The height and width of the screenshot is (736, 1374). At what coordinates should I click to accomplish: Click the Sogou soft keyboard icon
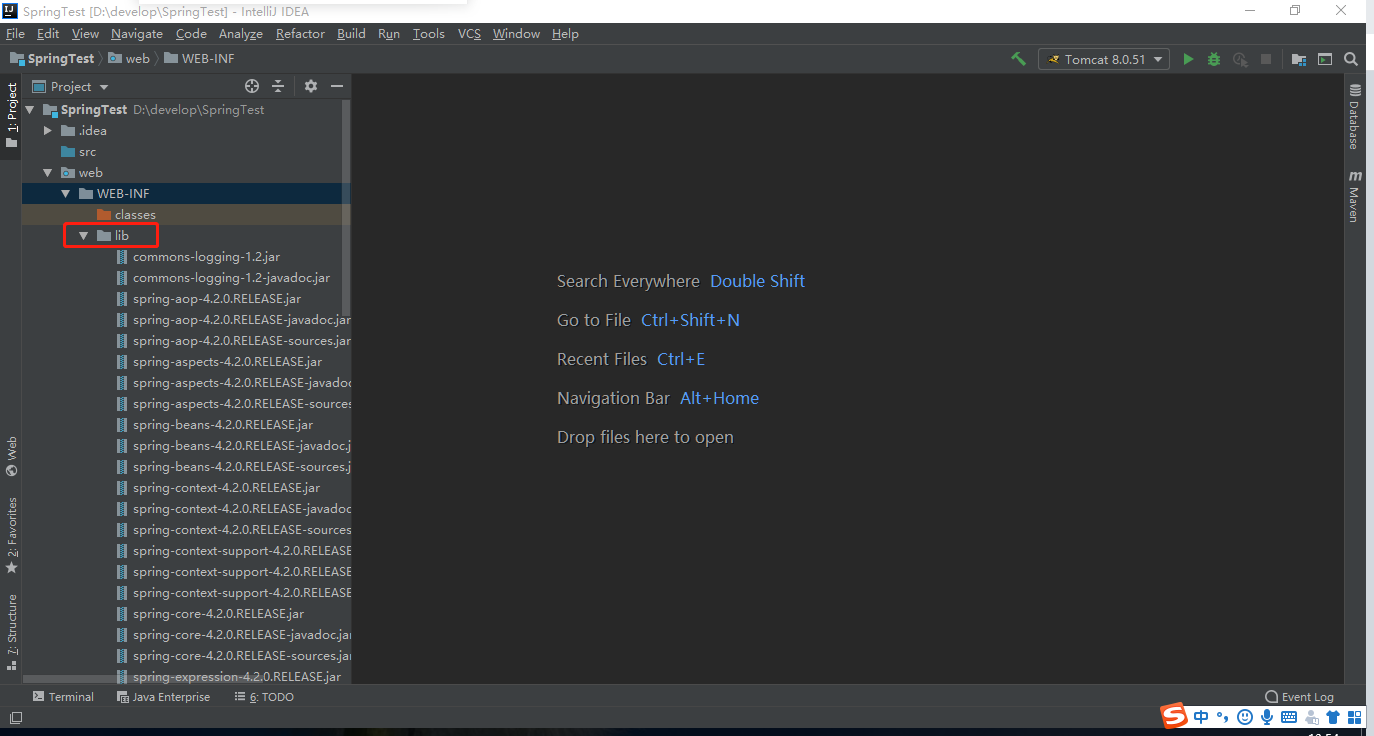(x=1289, y=717)
